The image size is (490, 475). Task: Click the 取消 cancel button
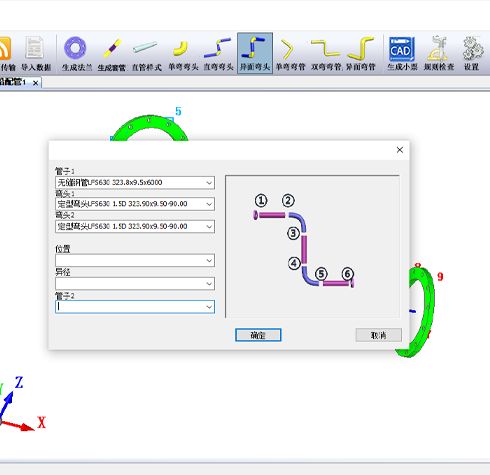(378, 335)
